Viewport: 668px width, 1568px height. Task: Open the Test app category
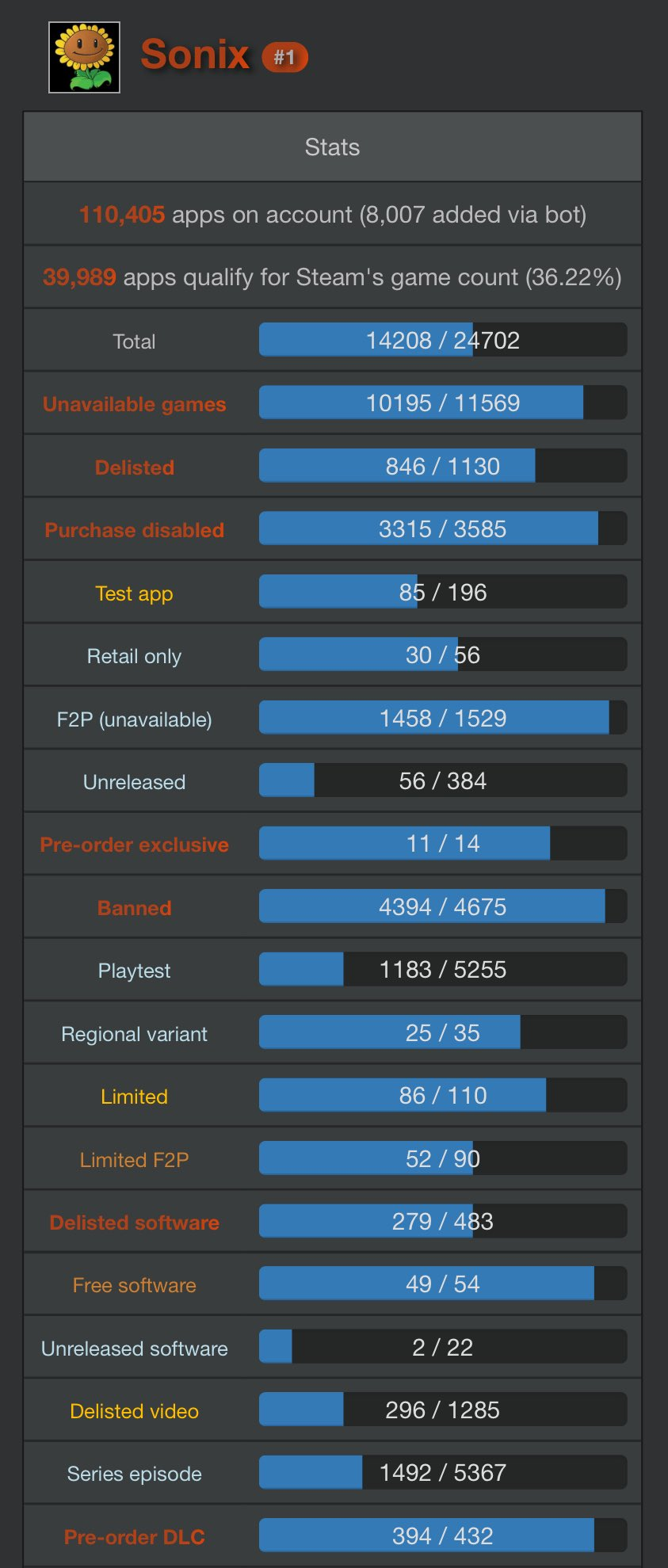pos(134,593)
